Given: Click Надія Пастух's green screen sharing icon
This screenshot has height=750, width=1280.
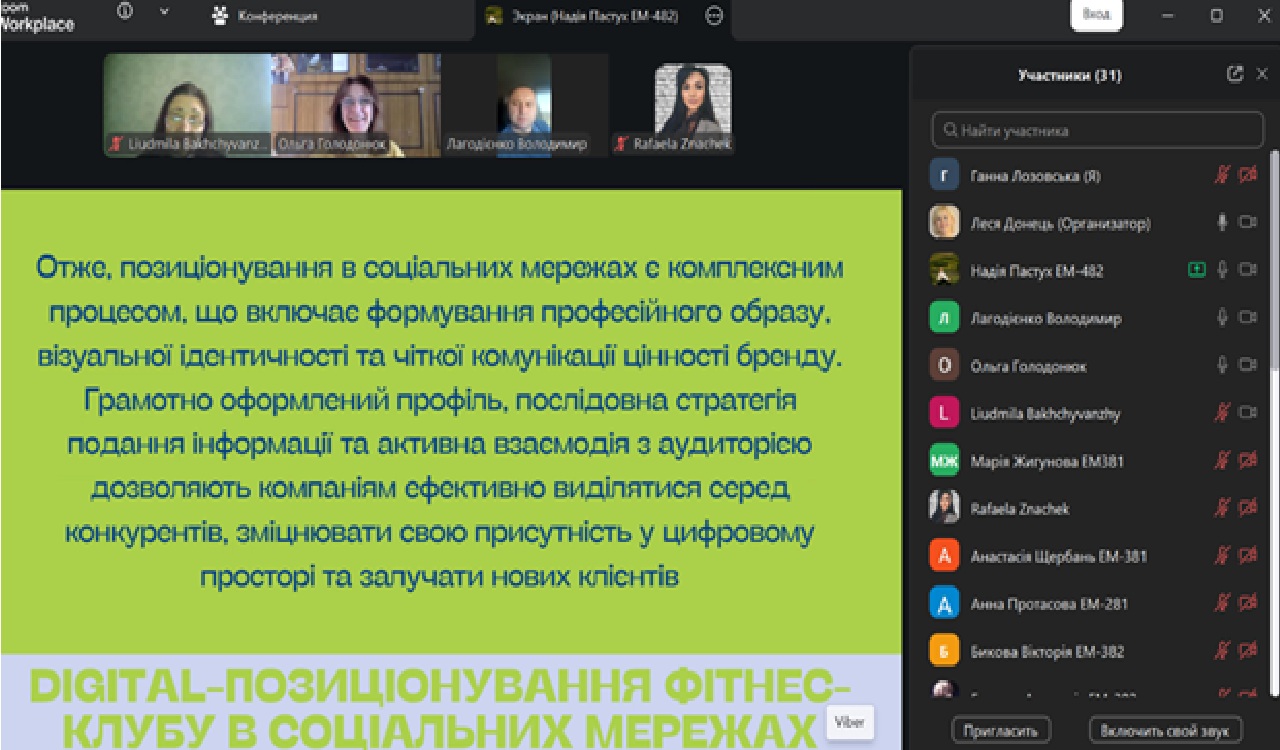Looking at the screenshot, I should click(x=1196, y=270).
